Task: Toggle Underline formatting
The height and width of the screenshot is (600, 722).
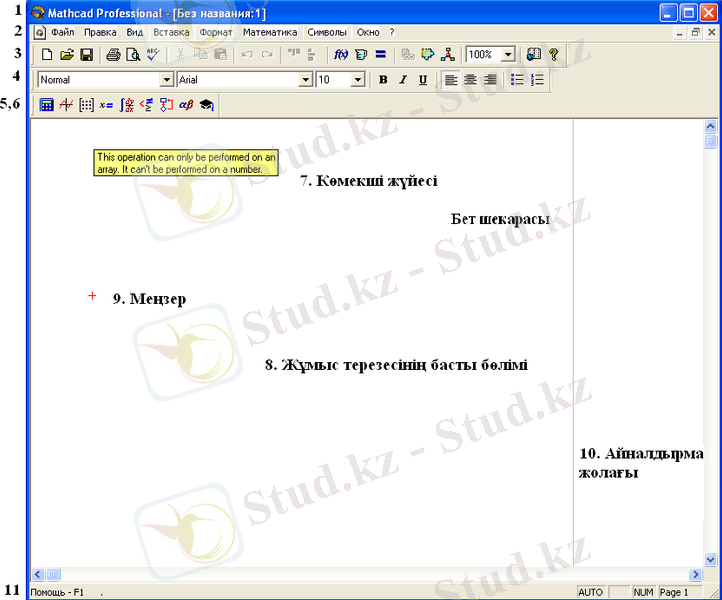Action: click(423, 80)
